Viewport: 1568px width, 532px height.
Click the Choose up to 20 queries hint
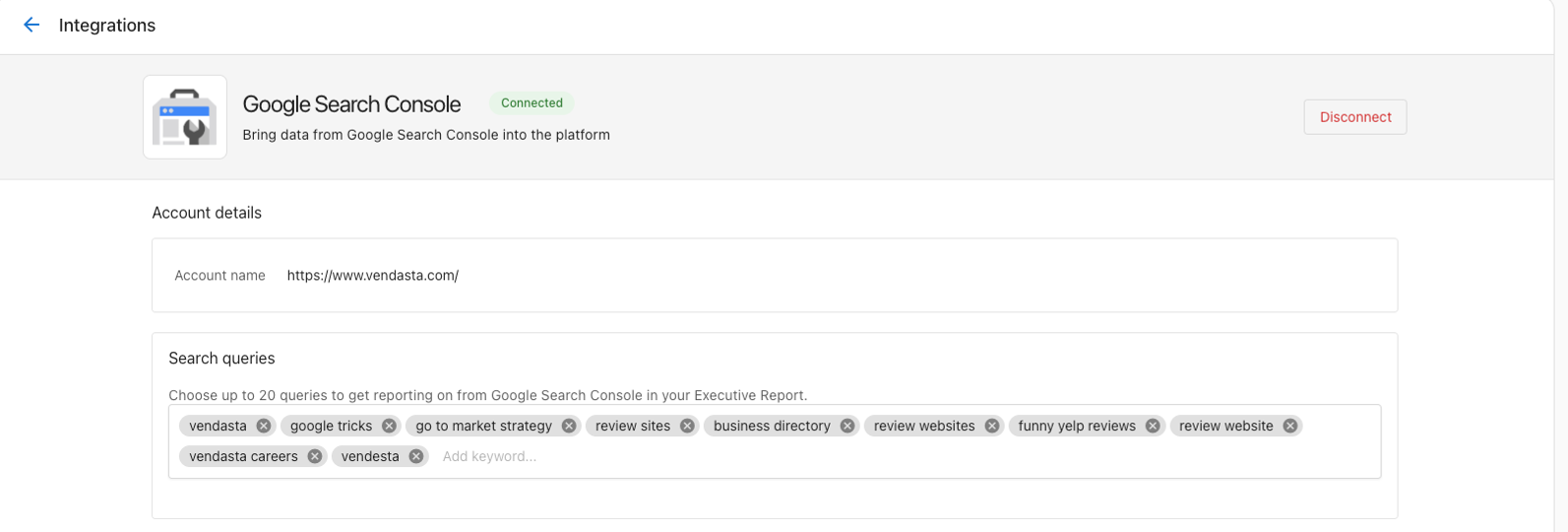click(x=487, y=396)
